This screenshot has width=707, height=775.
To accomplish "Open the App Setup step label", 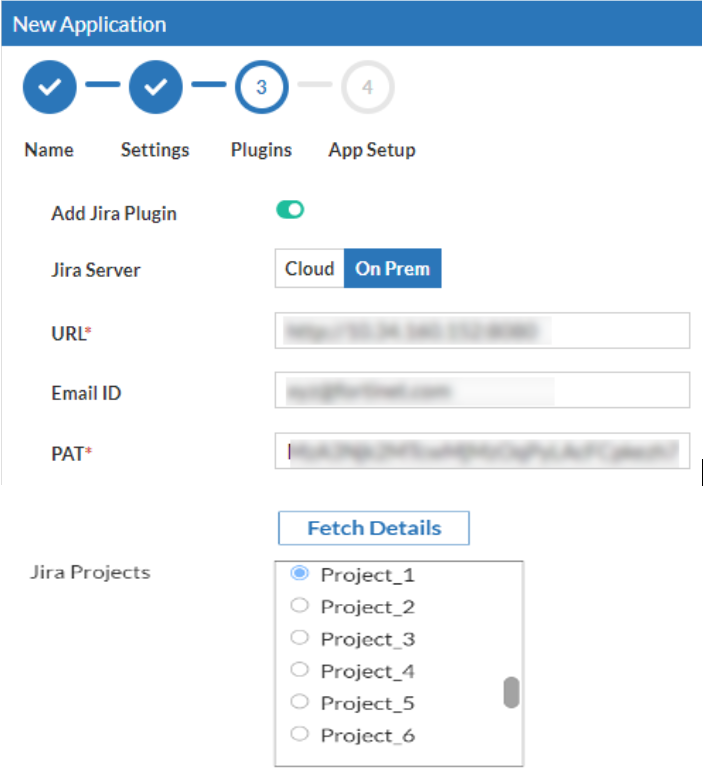I will 372,150.
